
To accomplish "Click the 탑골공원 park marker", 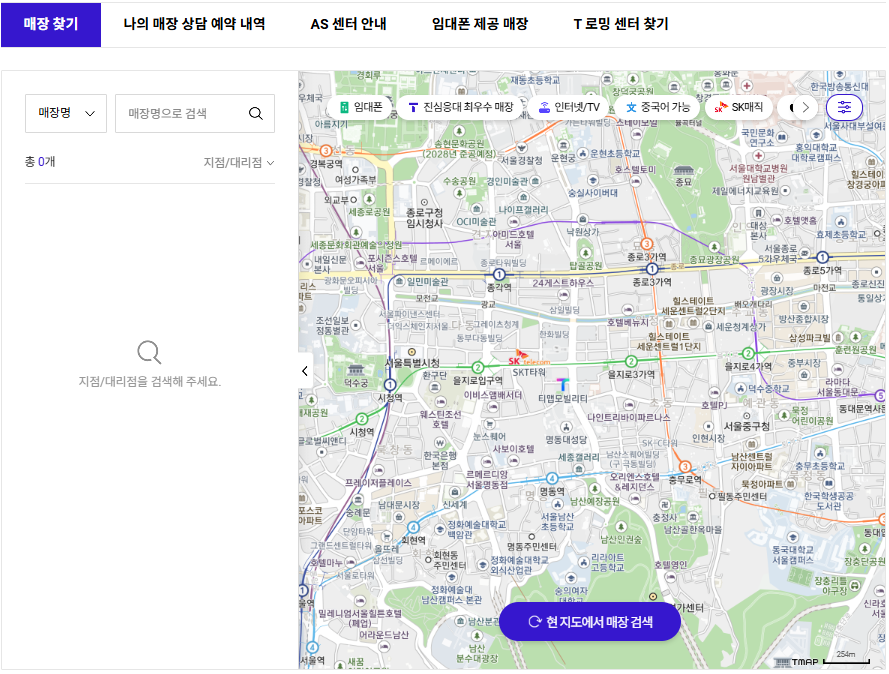I will tap(585, 252).
